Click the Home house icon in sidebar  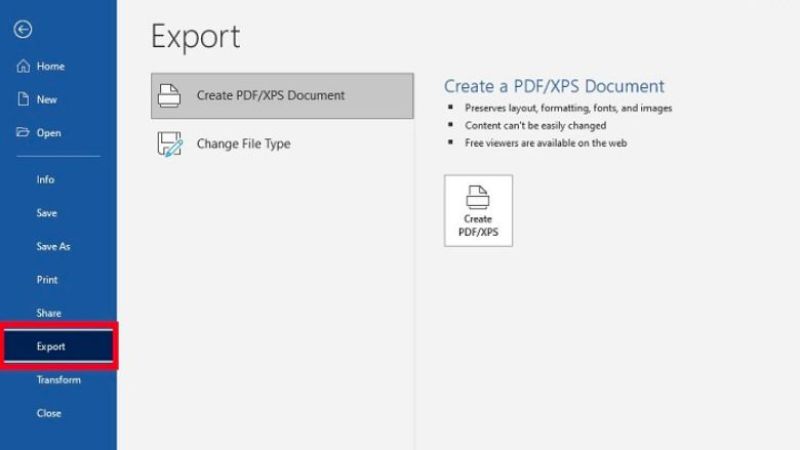tap(22, 66)
